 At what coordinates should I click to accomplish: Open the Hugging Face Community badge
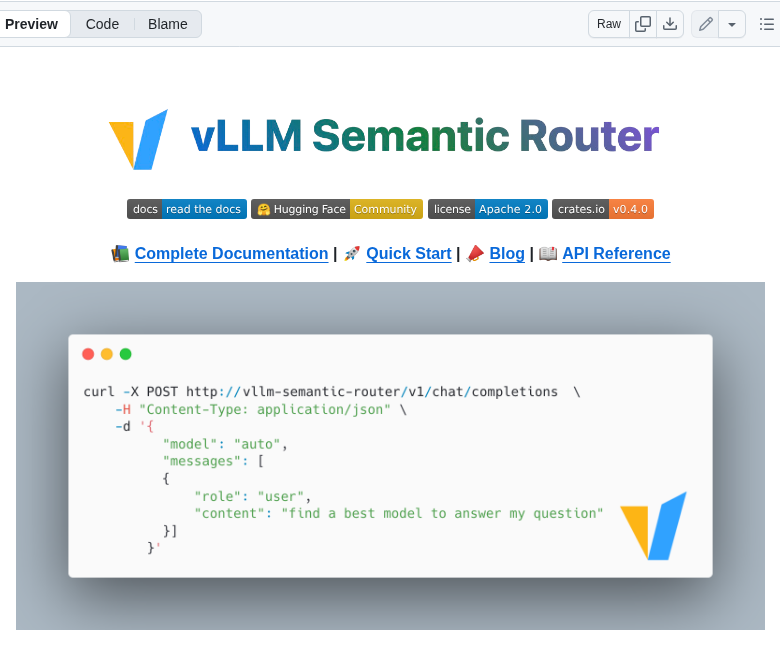(x=337, y=209)
